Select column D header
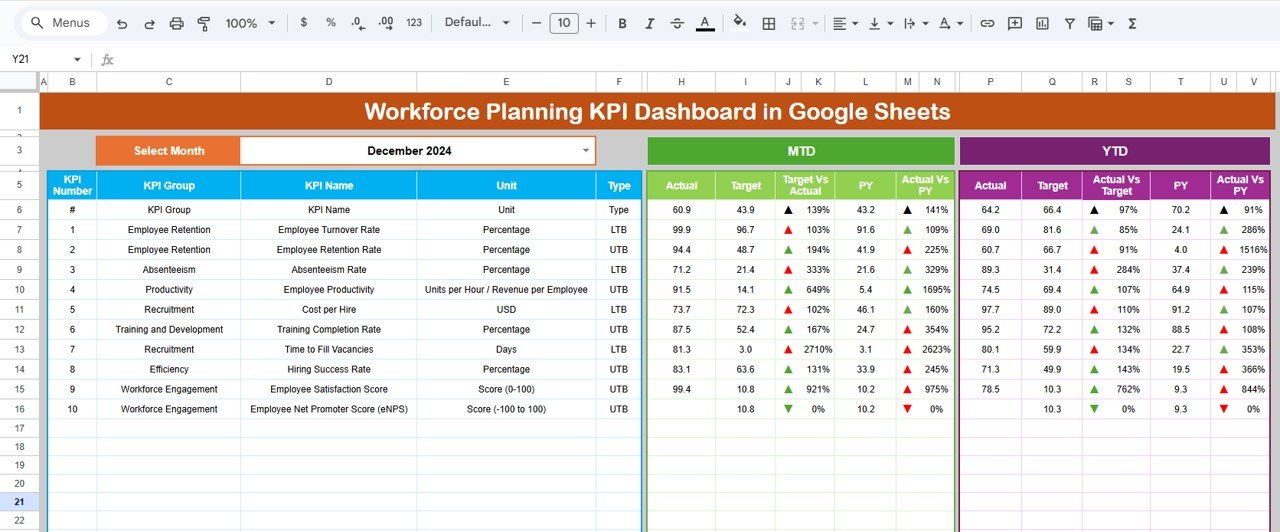This screenshot has width=1280, height=532. coord(328,82)
